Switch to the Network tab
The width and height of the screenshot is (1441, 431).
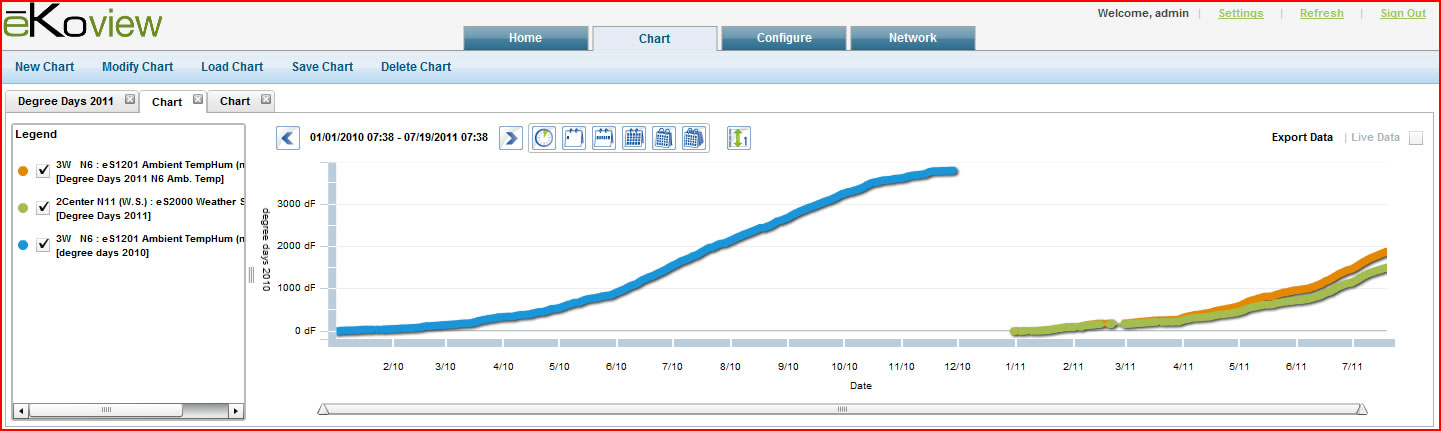pos(912,38)
